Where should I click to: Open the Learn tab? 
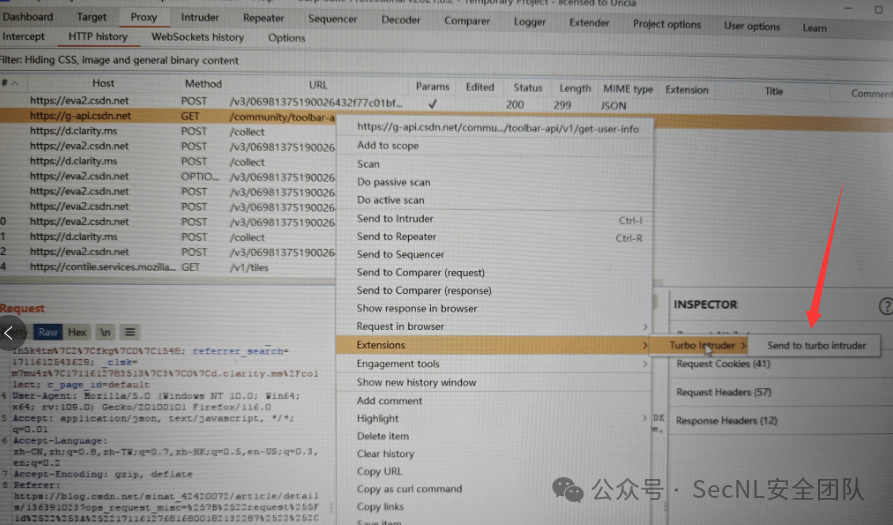click(814, 28)
